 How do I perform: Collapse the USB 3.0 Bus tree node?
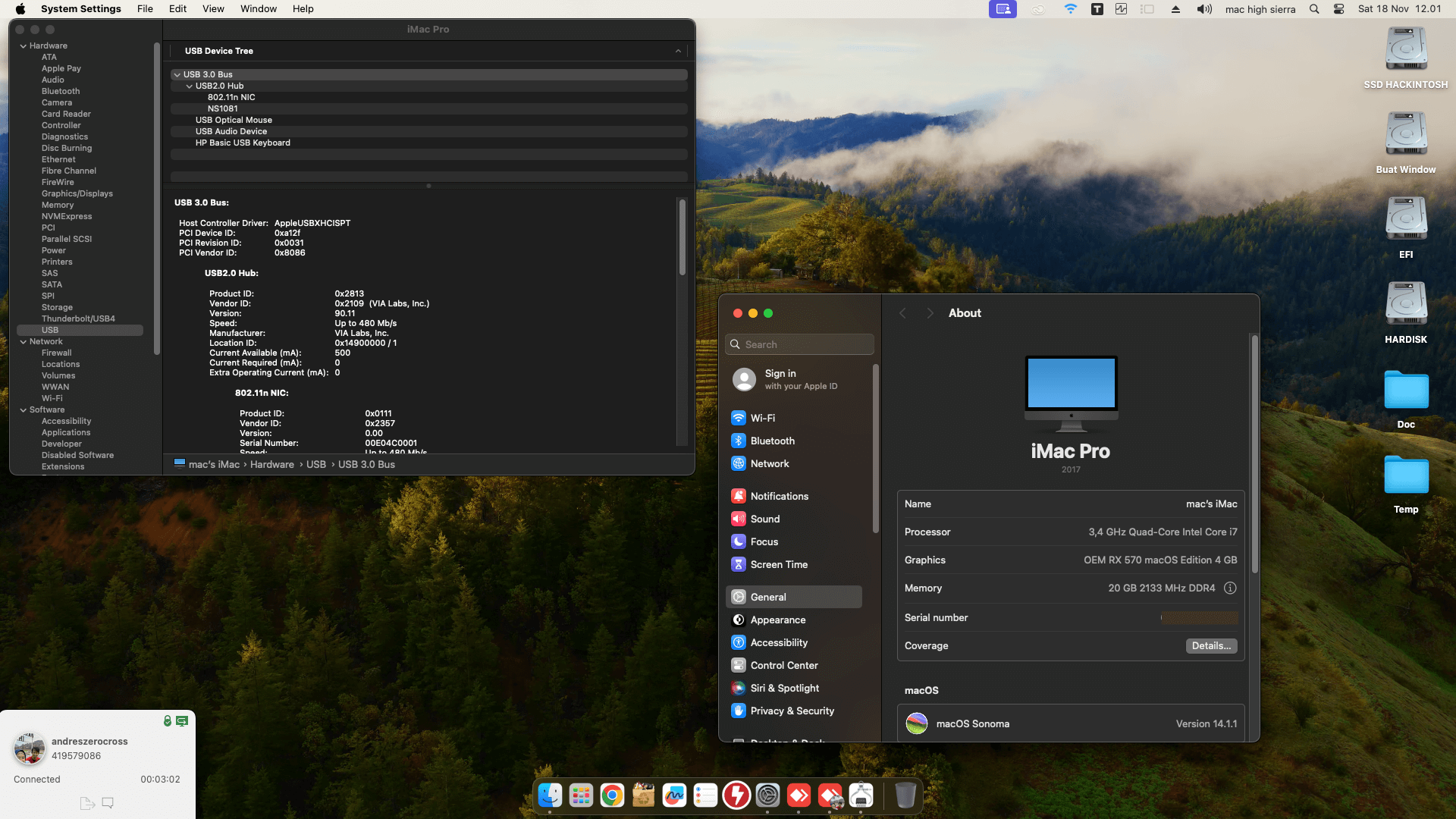[x=177, y=75]
